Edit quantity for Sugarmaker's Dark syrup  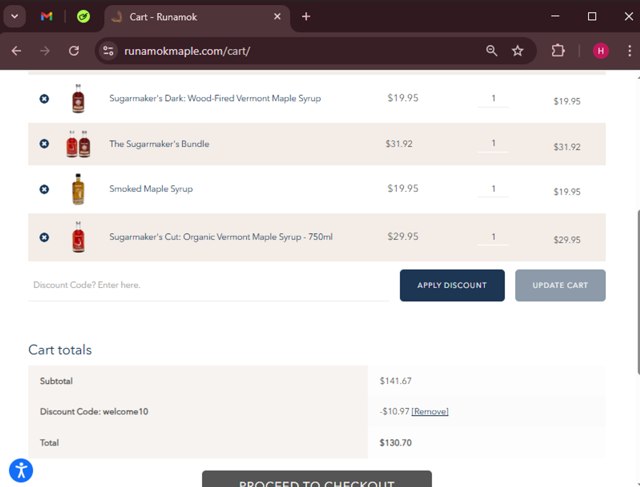493,98
